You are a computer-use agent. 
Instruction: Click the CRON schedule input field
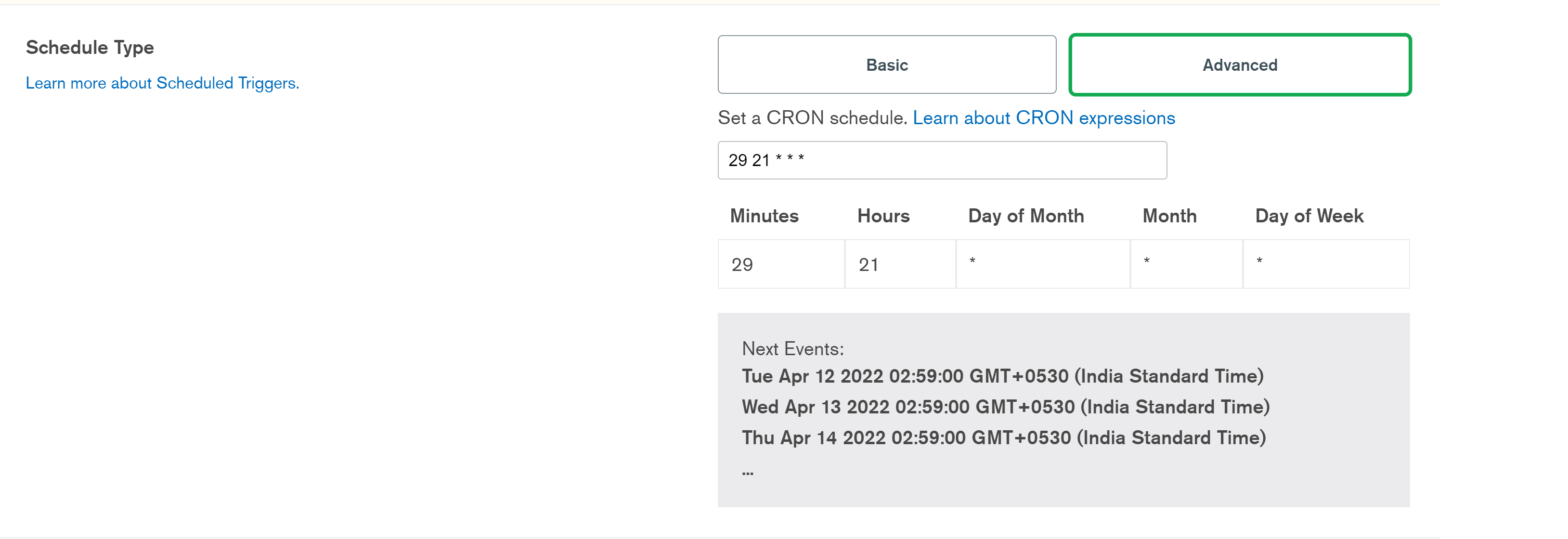942,160
